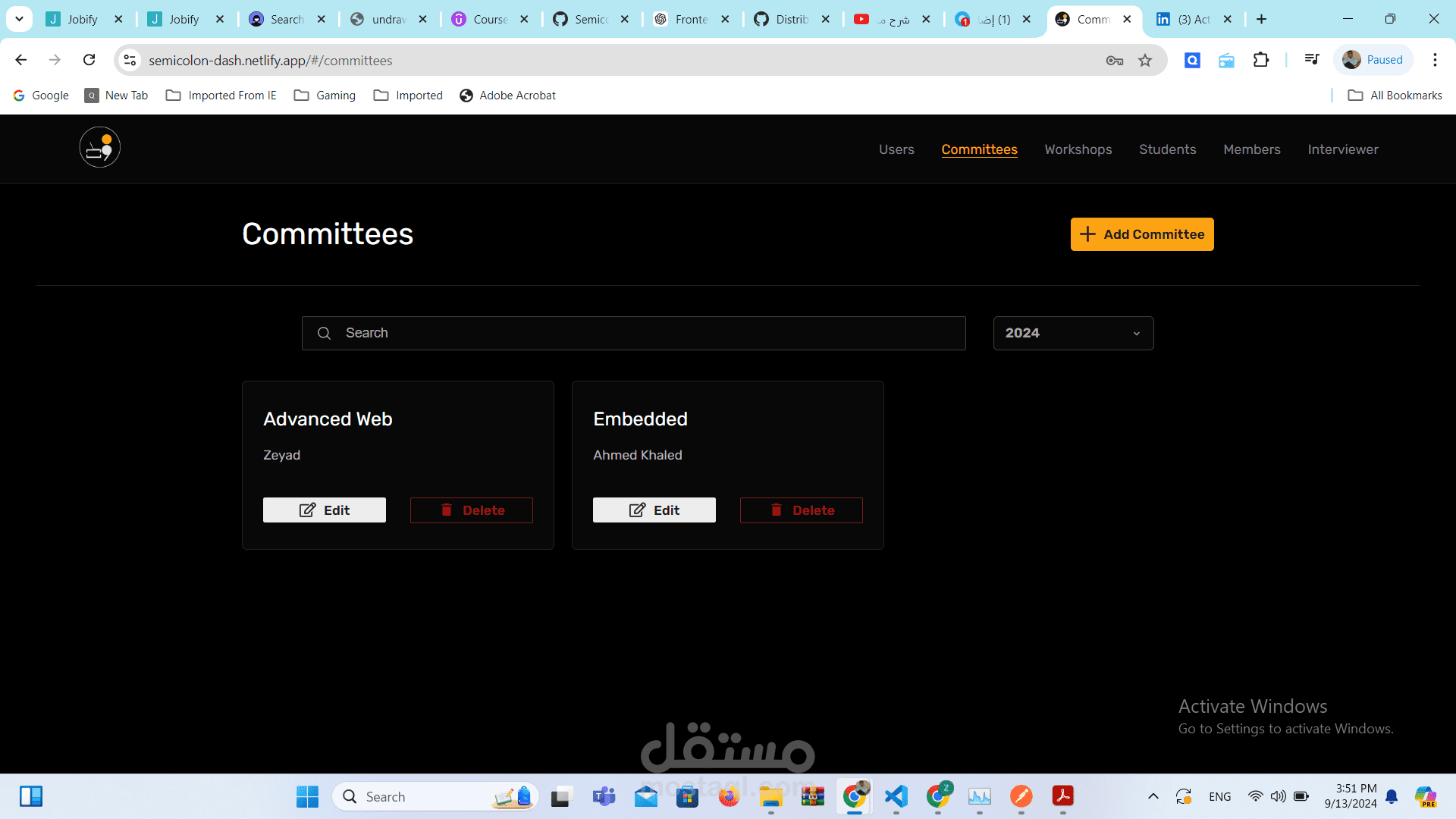
Task: Click the password key icon in the address bar
Action: [1114, 60]
